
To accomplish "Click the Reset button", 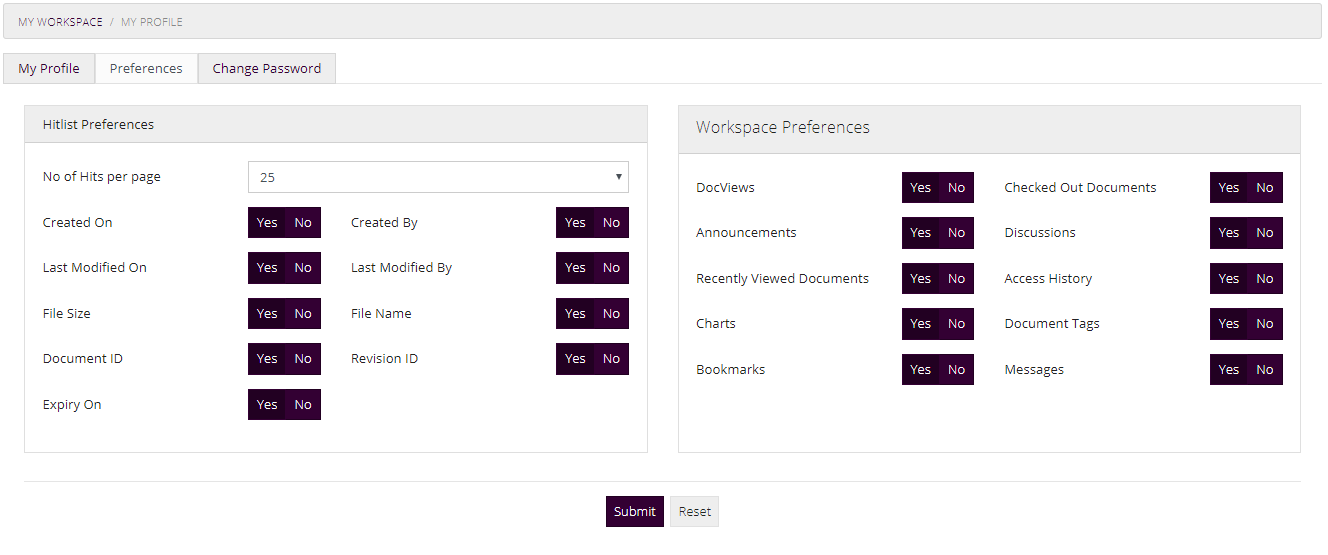I will pos(694,511).
